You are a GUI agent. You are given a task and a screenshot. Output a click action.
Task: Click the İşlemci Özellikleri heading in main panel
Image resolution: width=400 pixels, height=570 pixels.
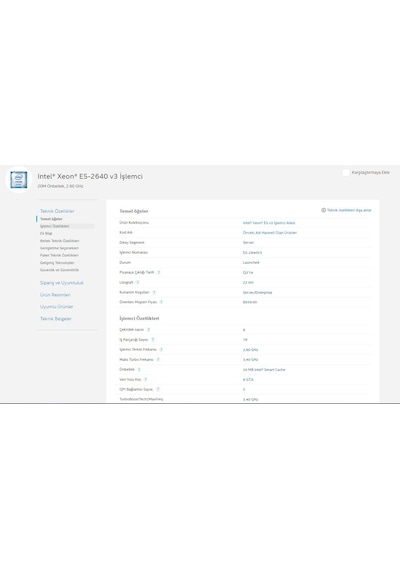[139, 318]
